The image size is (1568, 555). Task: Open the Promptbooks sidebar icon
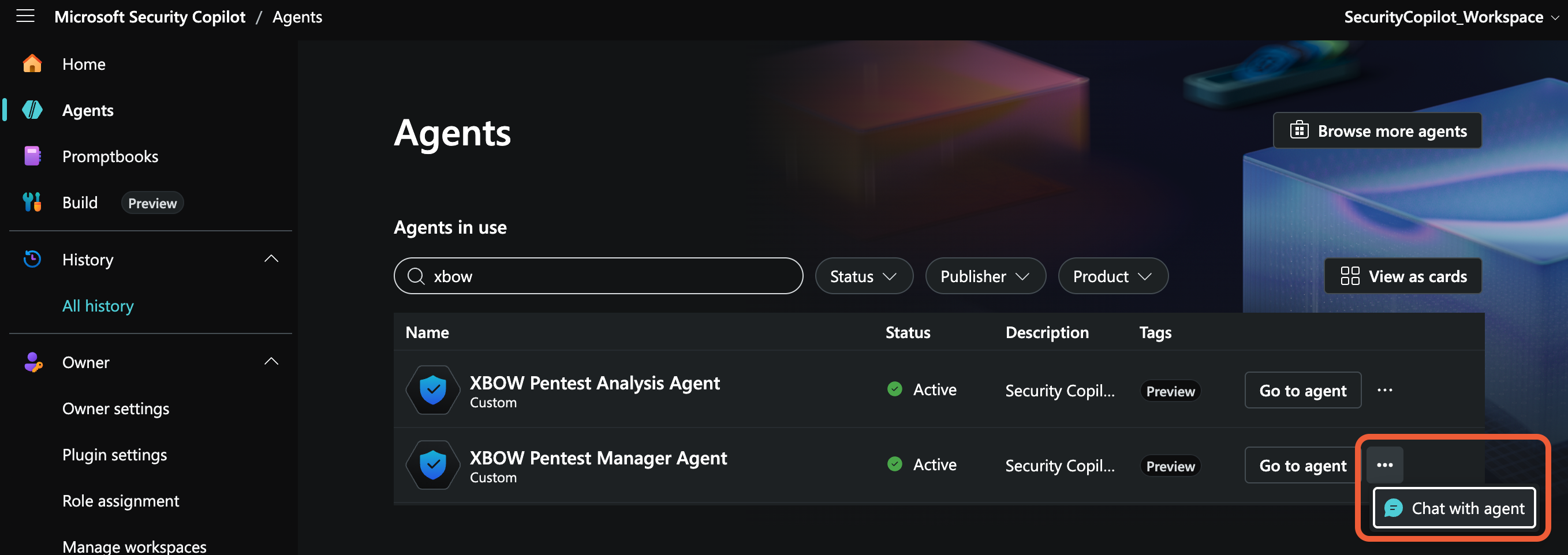(x=31, y=156)
